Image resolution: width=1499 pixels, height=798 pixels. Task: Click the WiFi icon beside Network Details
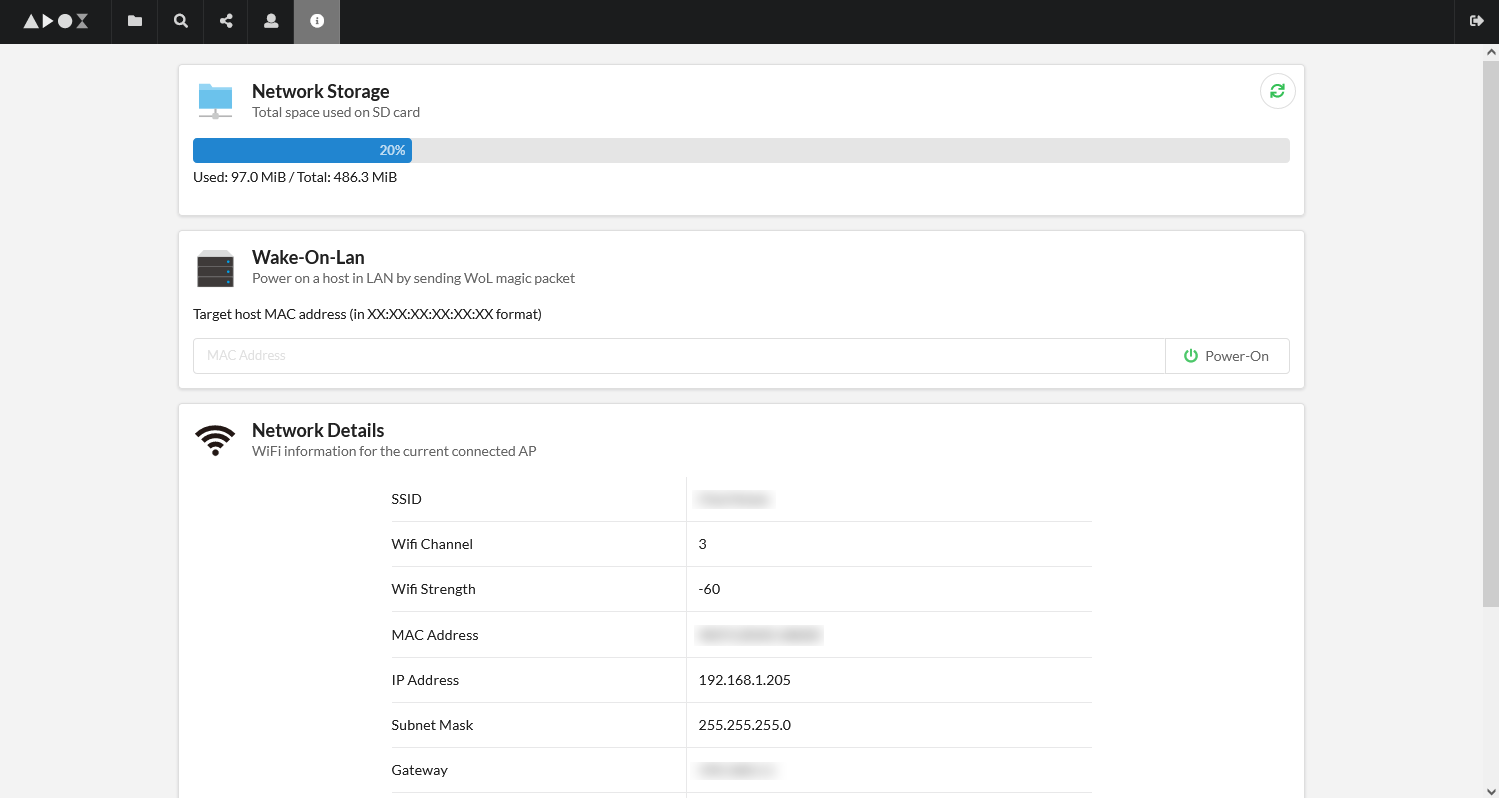(x=215, y=440)
